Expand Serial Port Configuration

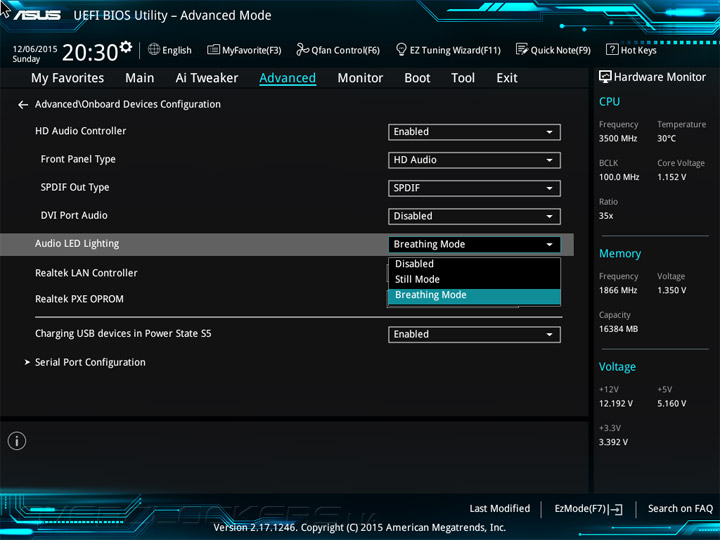point(90,362)
